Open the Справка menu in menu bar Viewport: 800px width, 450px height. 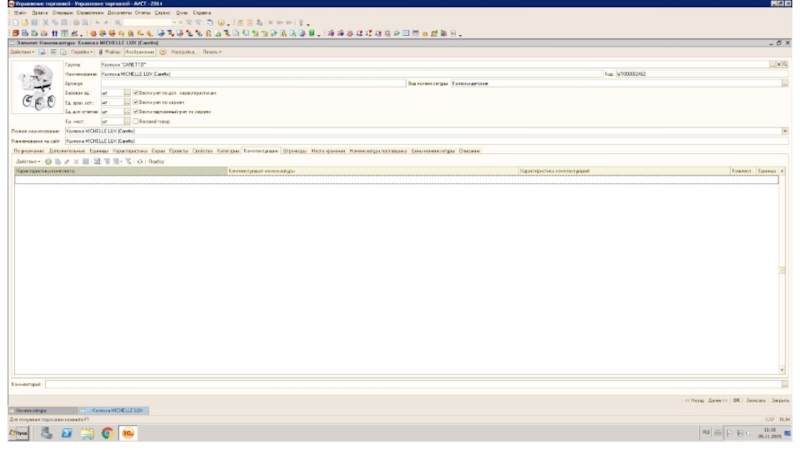click(x=202, y=12)
